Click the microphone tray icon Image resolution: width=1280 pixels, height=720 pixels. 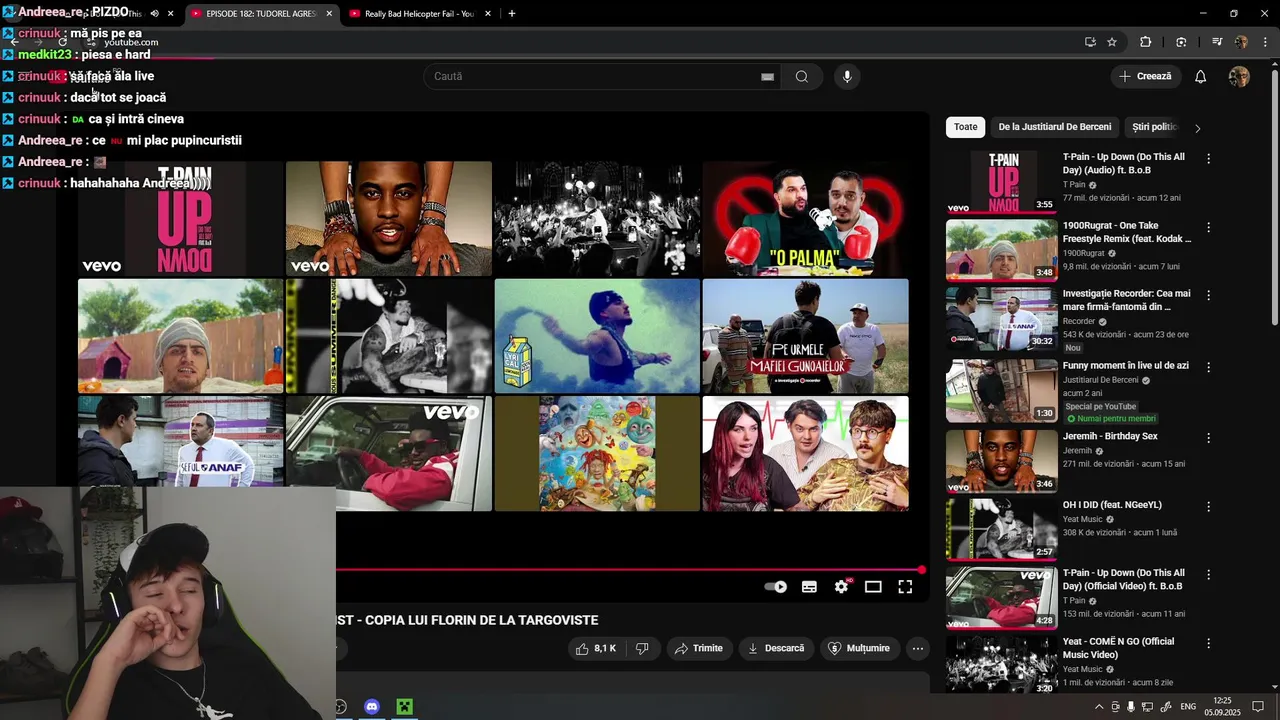click(1131, 707)
